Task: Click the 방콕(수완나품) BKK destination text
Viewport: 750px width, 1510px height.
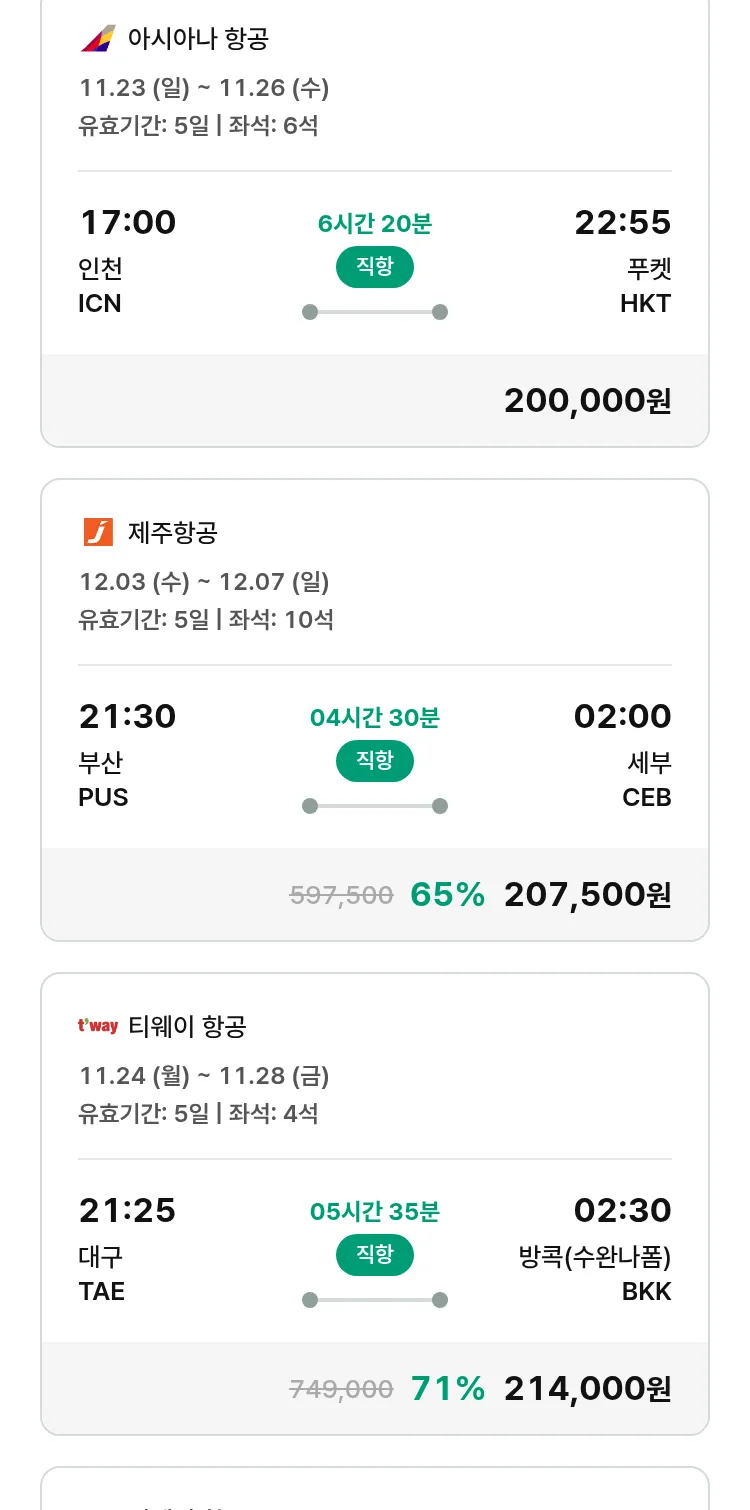Action: [594, 1257]
